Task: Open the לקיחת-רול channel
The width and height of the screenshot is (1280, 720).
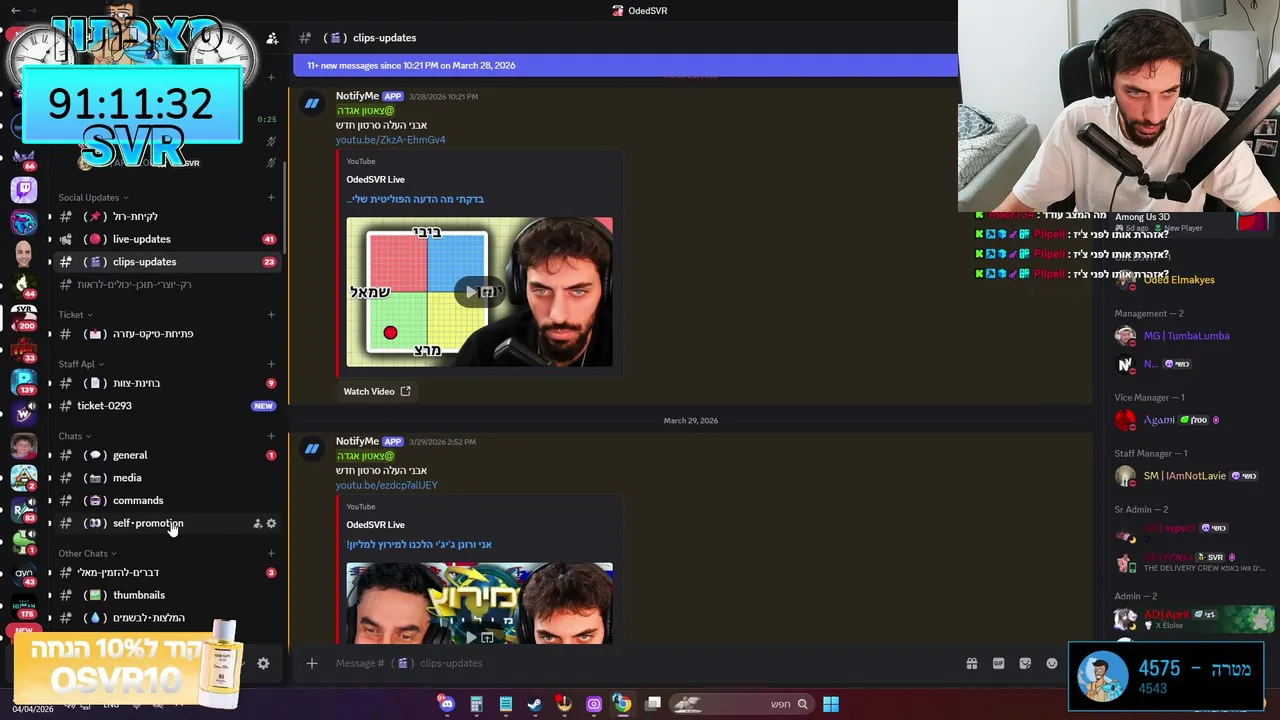Action: pos(166,216)
